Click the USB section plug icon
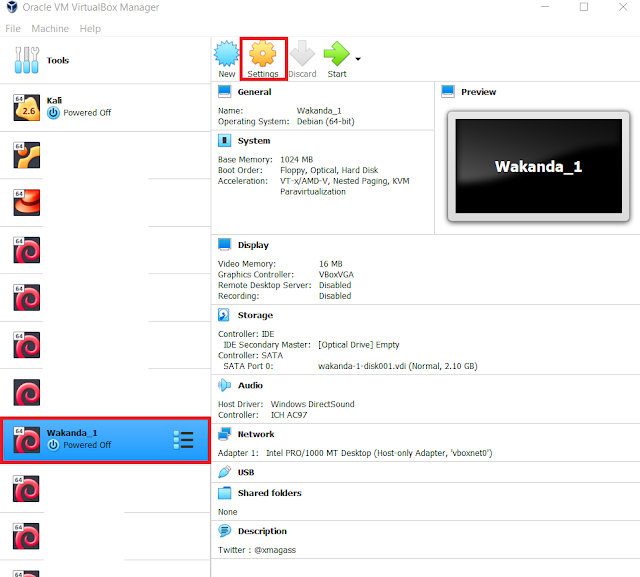This screenshot has height=577, width=640. [x=224, y=472]
